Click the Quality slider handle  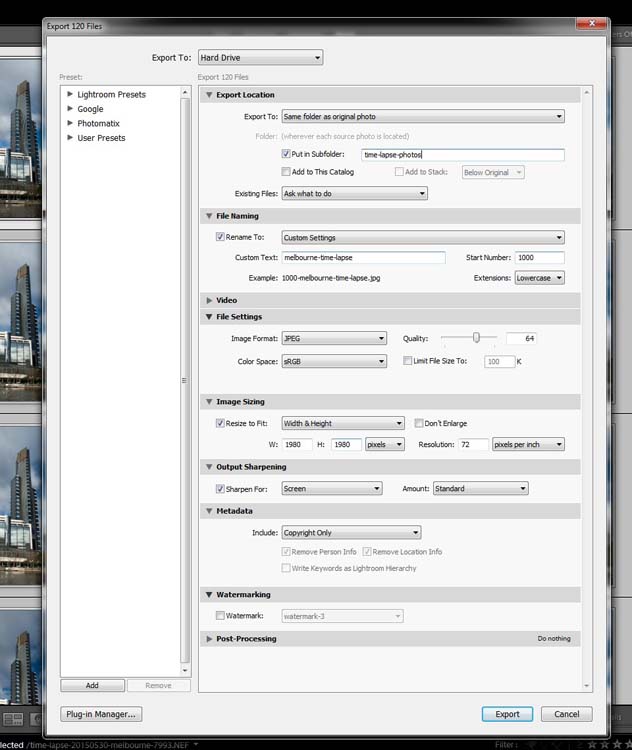[477, 338]
